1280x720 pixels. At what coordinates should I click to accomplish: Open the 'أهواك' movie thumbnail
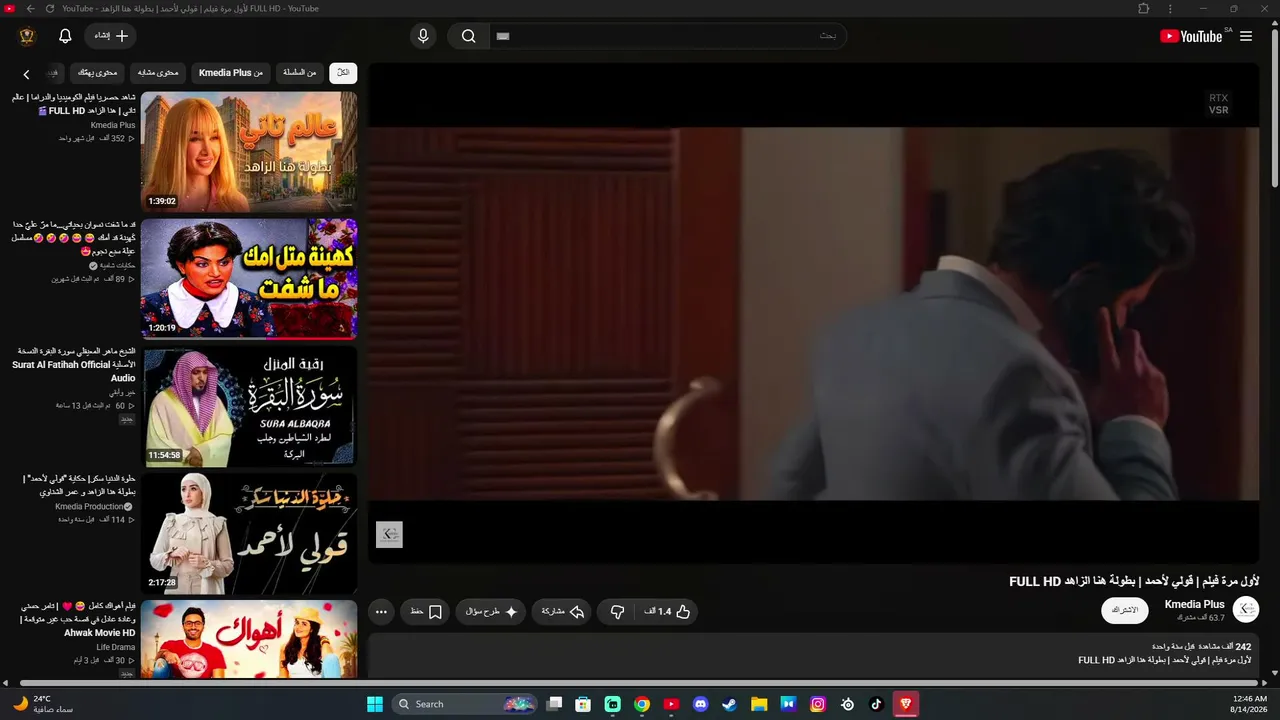(x=249, y=639)
